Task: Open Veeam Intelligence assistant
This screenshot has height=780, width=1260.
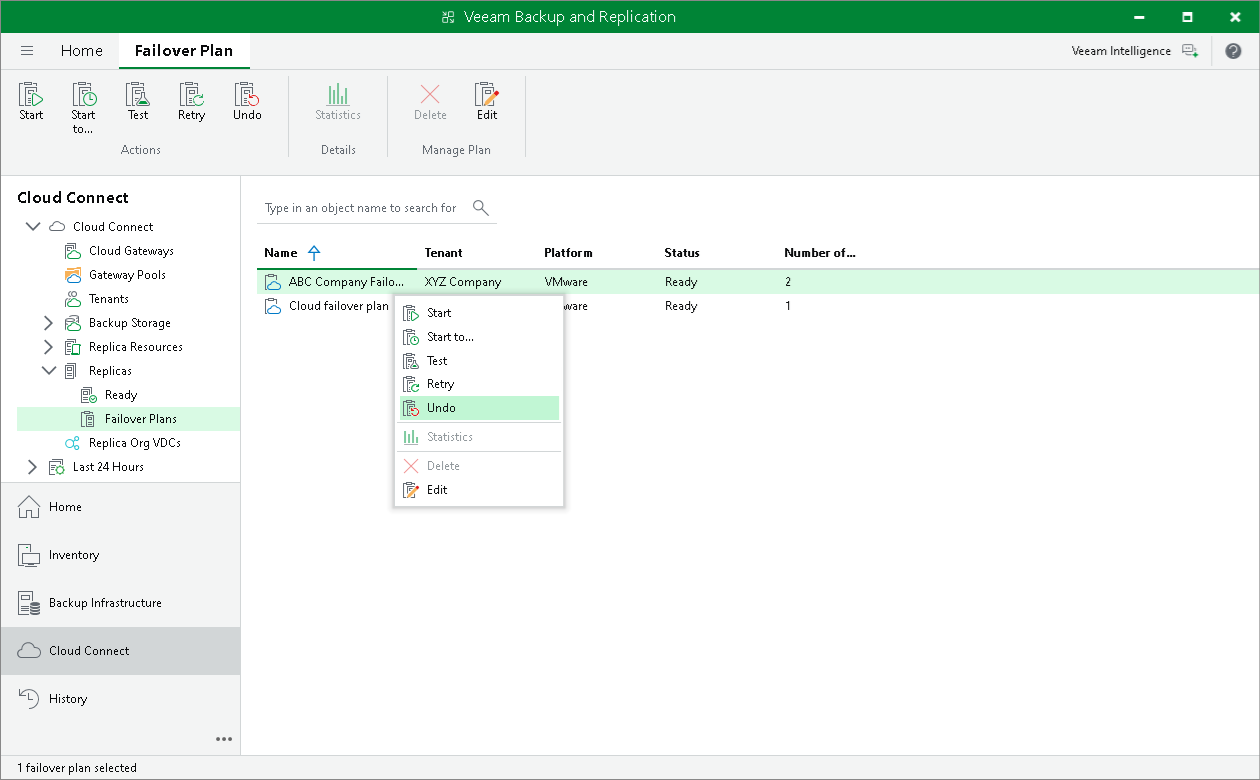Action: coord(1134,51)
